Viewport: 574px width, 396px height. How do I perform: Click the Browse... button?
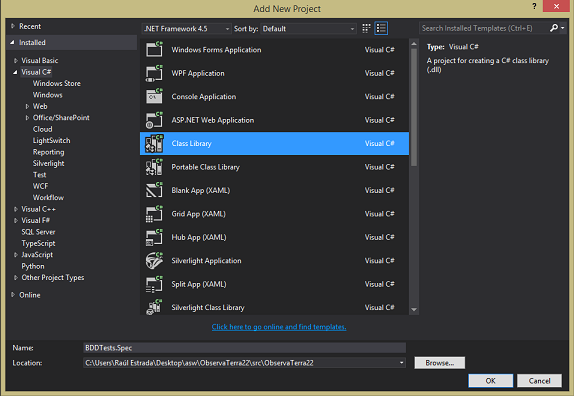[440, 363]
